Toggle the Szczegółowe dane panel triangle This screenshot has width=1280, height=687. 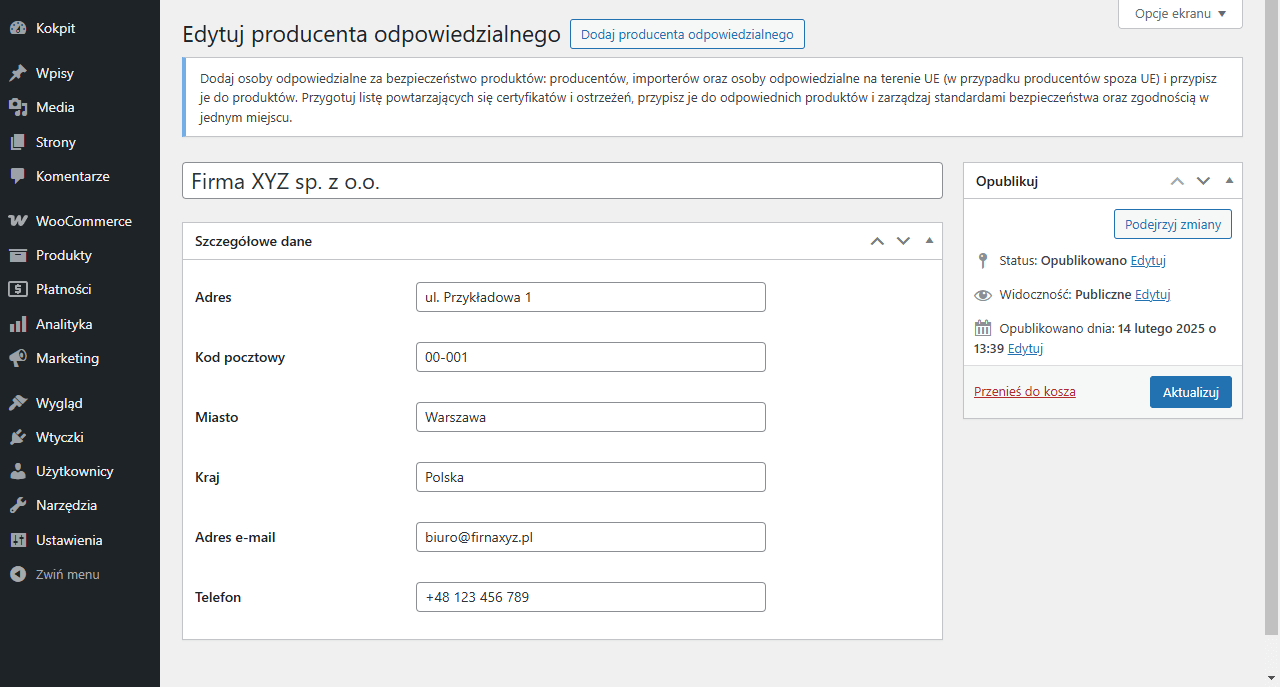pos(929,241)
